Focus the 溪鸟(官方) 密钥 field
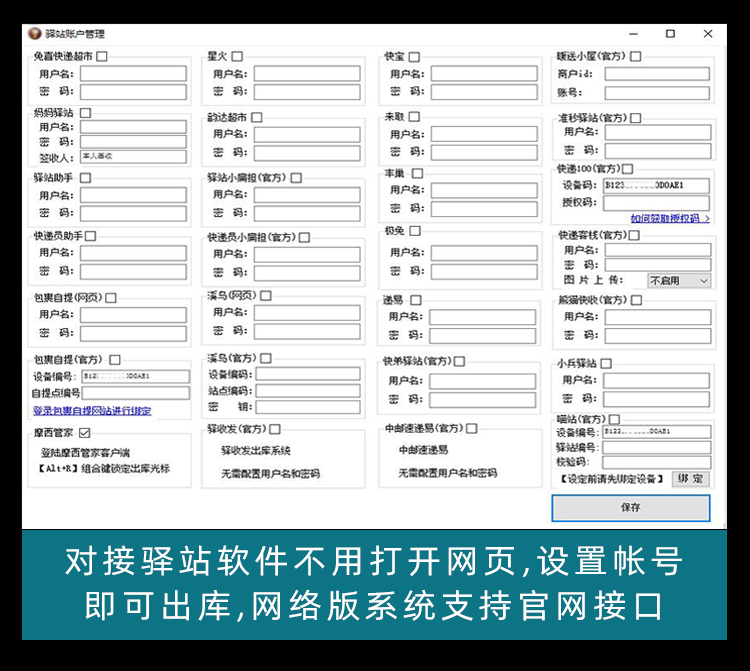Screen dimensions: 750x671 pyautogui.click(x=308, y=407)
